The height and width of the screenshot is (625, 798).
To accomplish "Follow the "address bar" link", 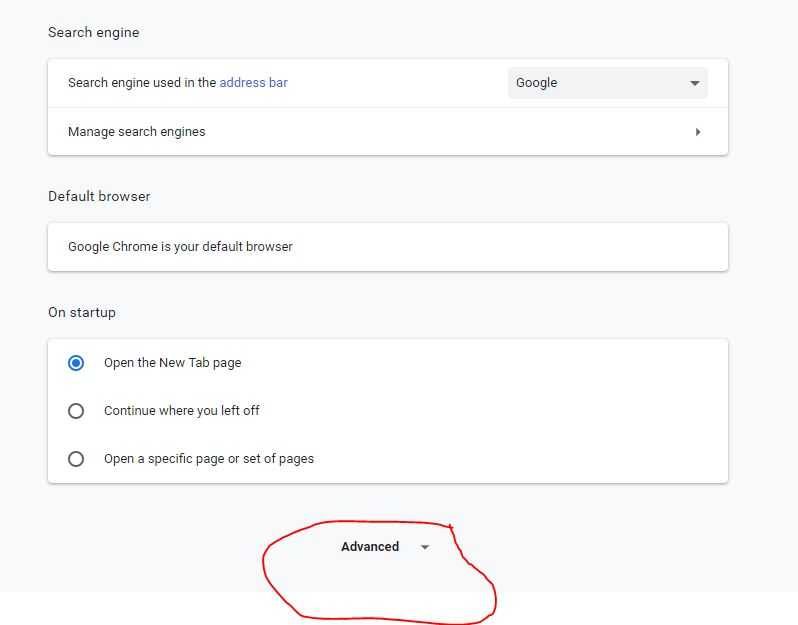I will (x=253, y=83).
